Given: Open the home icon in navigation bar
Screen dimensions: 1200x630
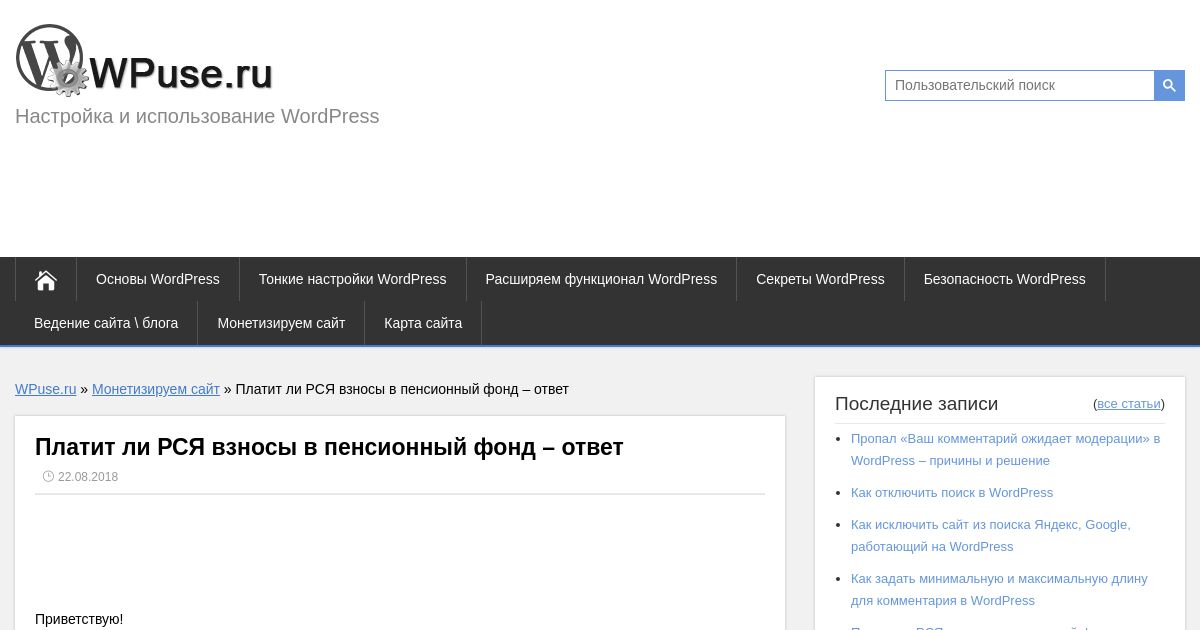Looking at the screenshot, I should tap(46, 280).
